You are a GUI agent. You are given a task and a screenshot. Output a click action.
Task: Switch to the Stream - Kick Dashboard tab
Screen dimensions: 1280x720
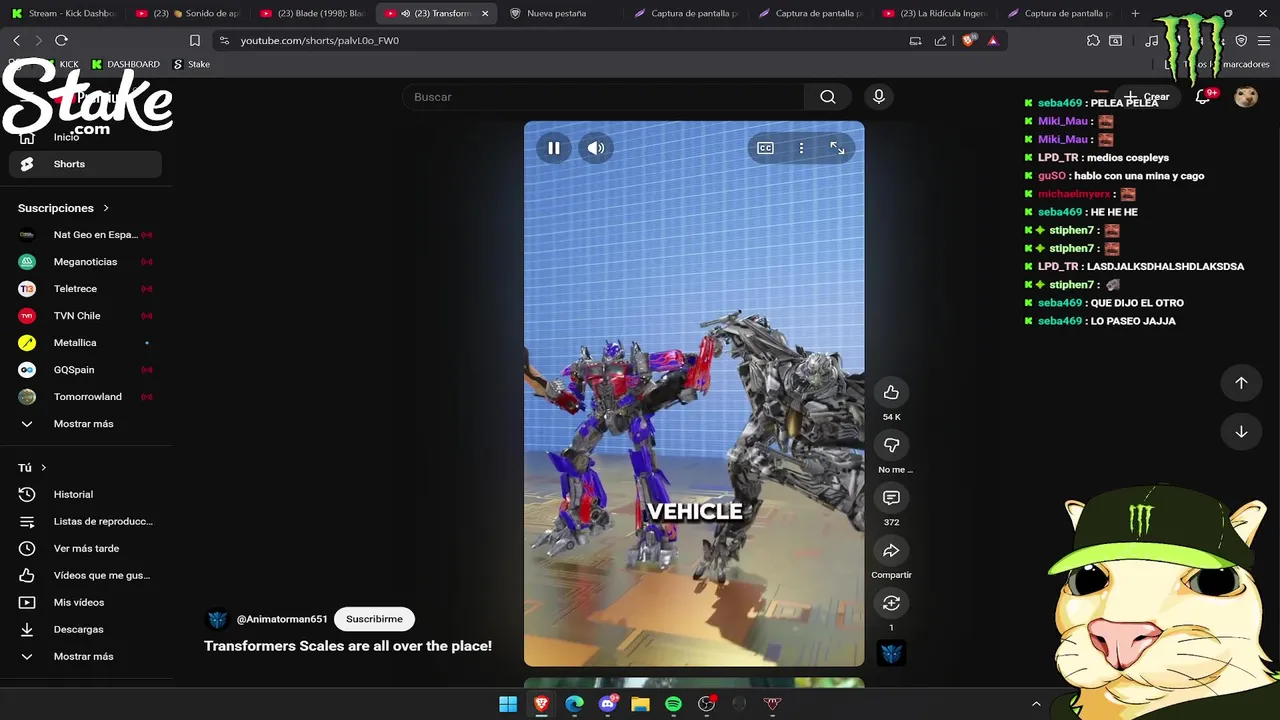63,13
